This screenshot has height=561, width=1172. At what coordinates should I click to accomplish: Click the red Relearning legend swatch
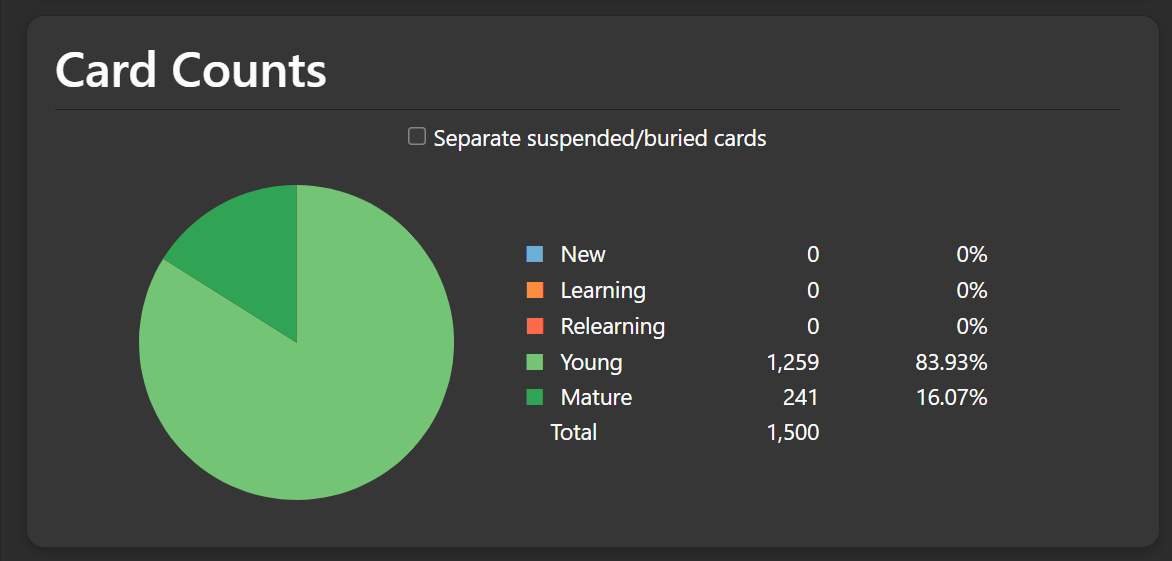point(535,326)
